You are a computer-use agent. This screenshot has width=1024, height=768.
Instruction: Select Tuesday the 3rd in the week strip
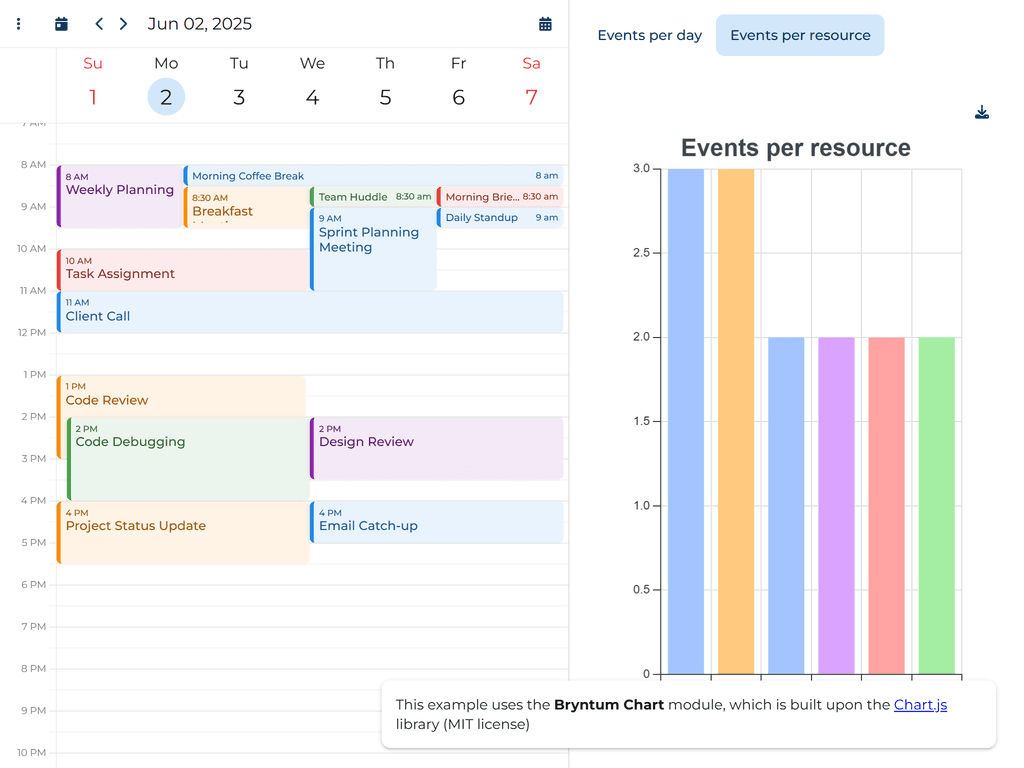pos(239,97)
